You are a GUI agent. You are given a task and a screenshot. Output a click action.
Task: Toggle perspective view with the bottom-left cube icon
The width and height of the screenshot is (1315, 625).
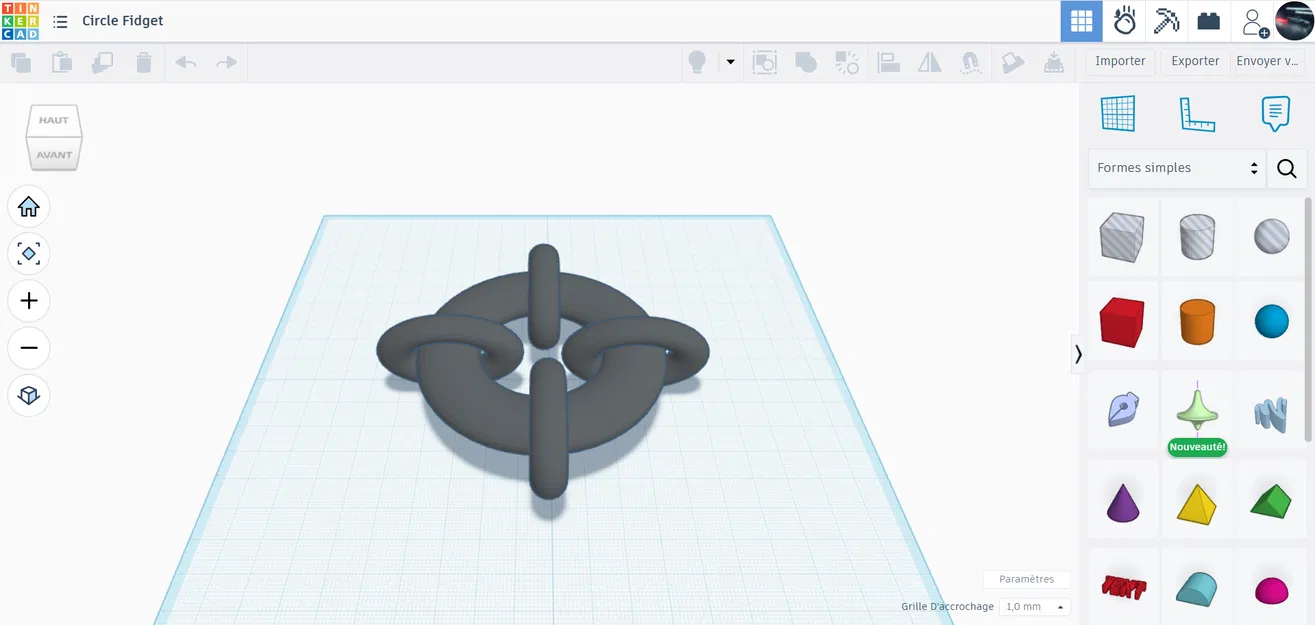pos(29,395)
